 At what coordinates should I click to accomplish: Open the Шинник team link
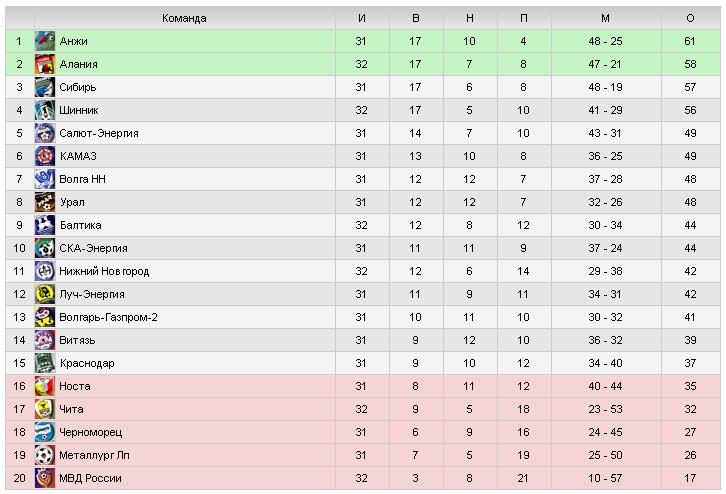(79, 110)
